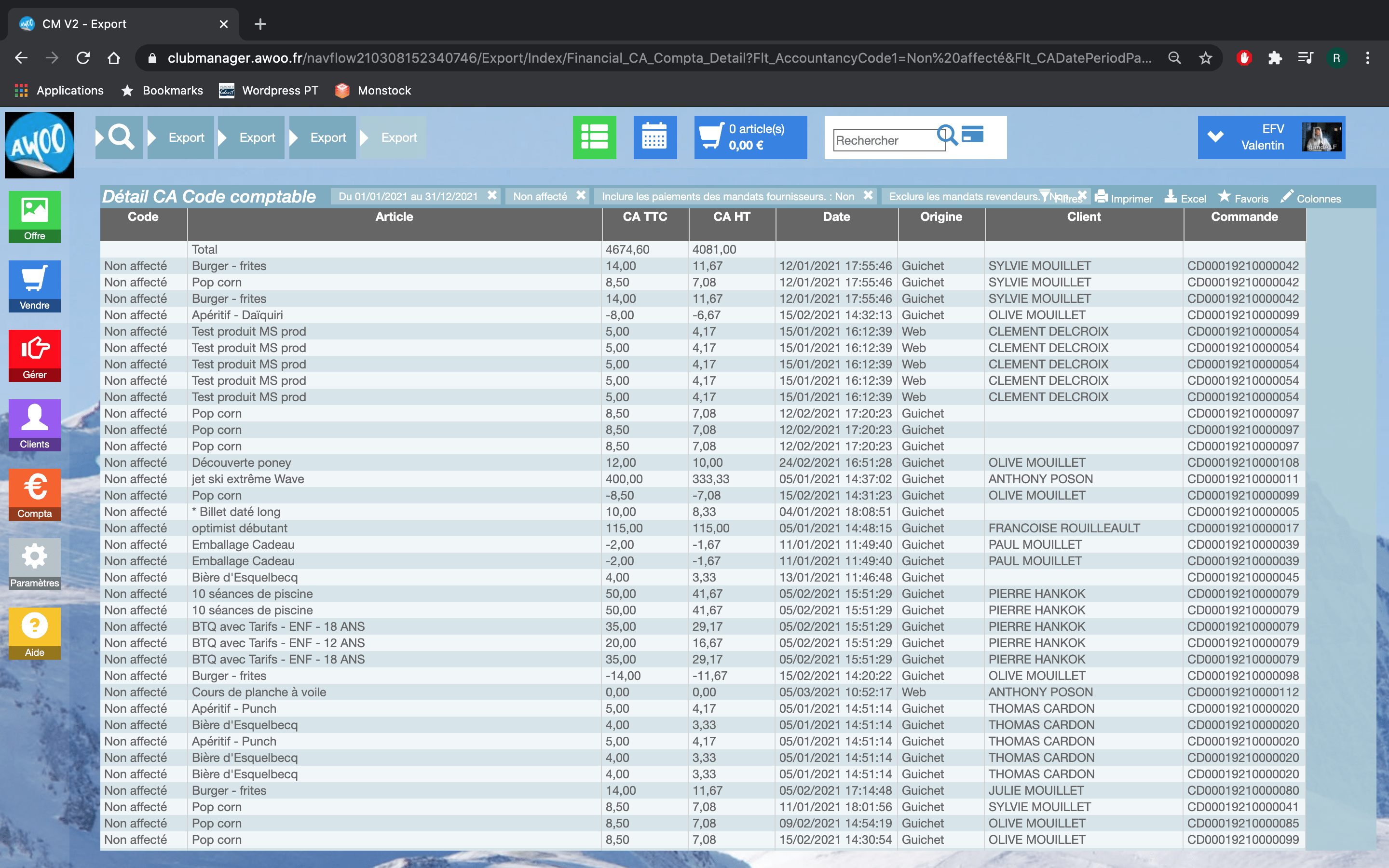Open the blue calendar icon
Image resolution: width=1389 pixels, height=868 pixels.
(655, 137)
